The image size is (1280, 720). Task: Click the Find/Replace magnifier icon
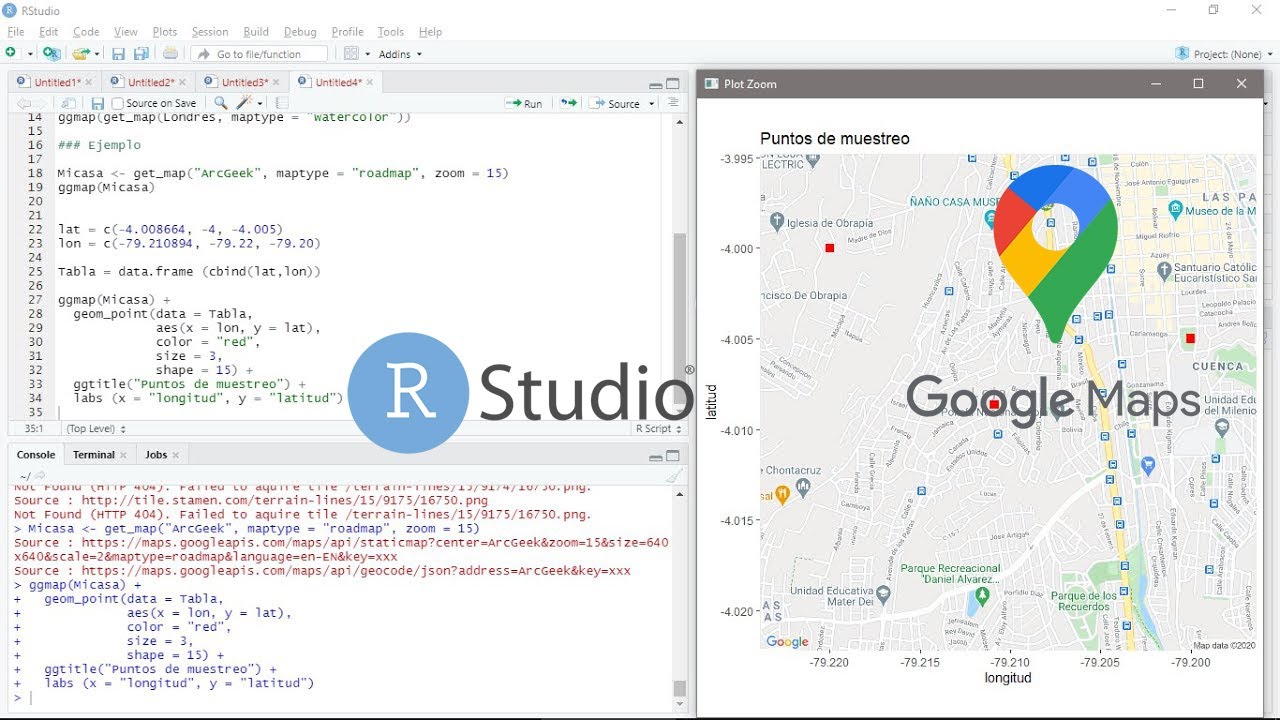[221, 103]
